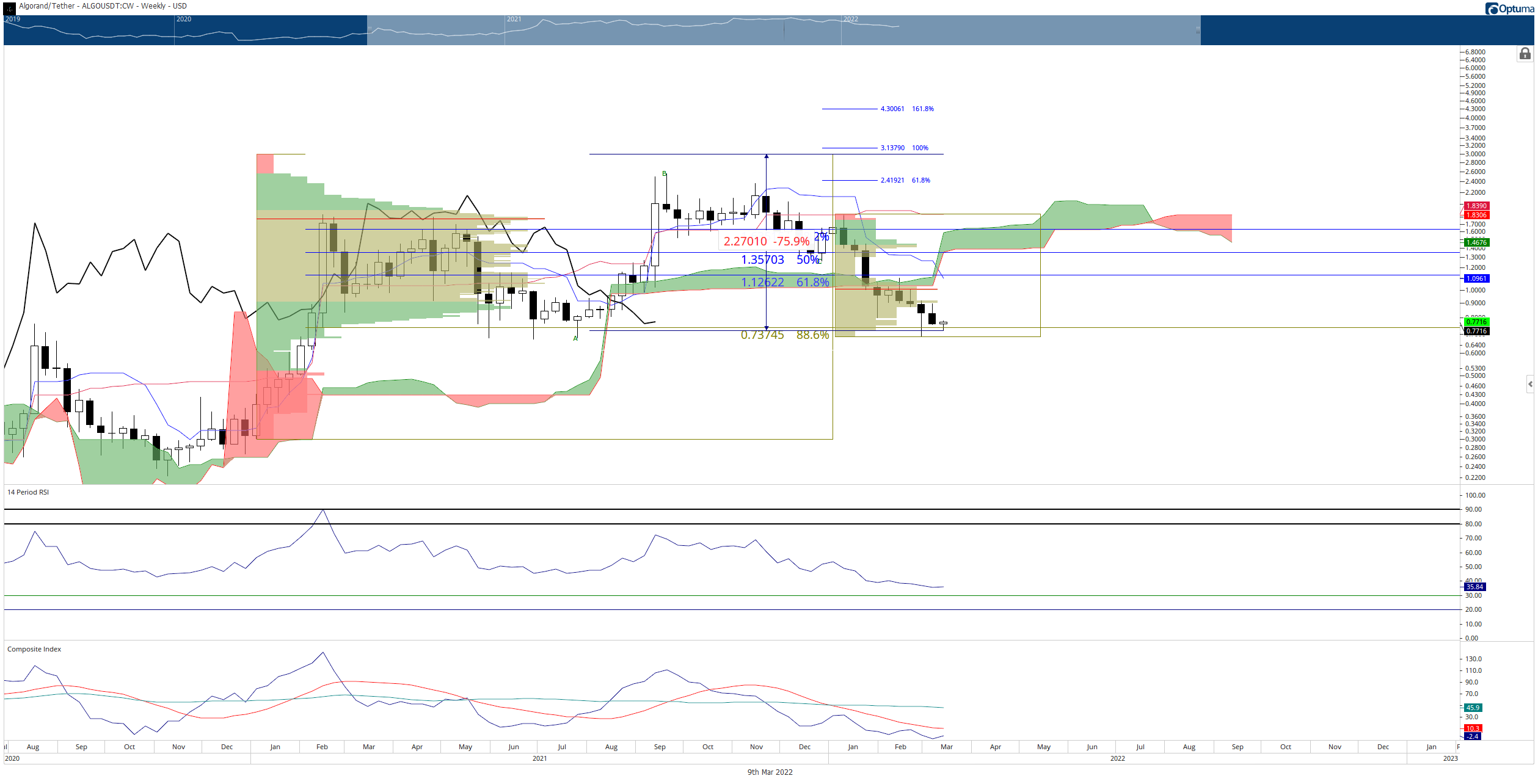Click the Optuma logo
Screen dimensions: 1538x784
coord(1509,9)
